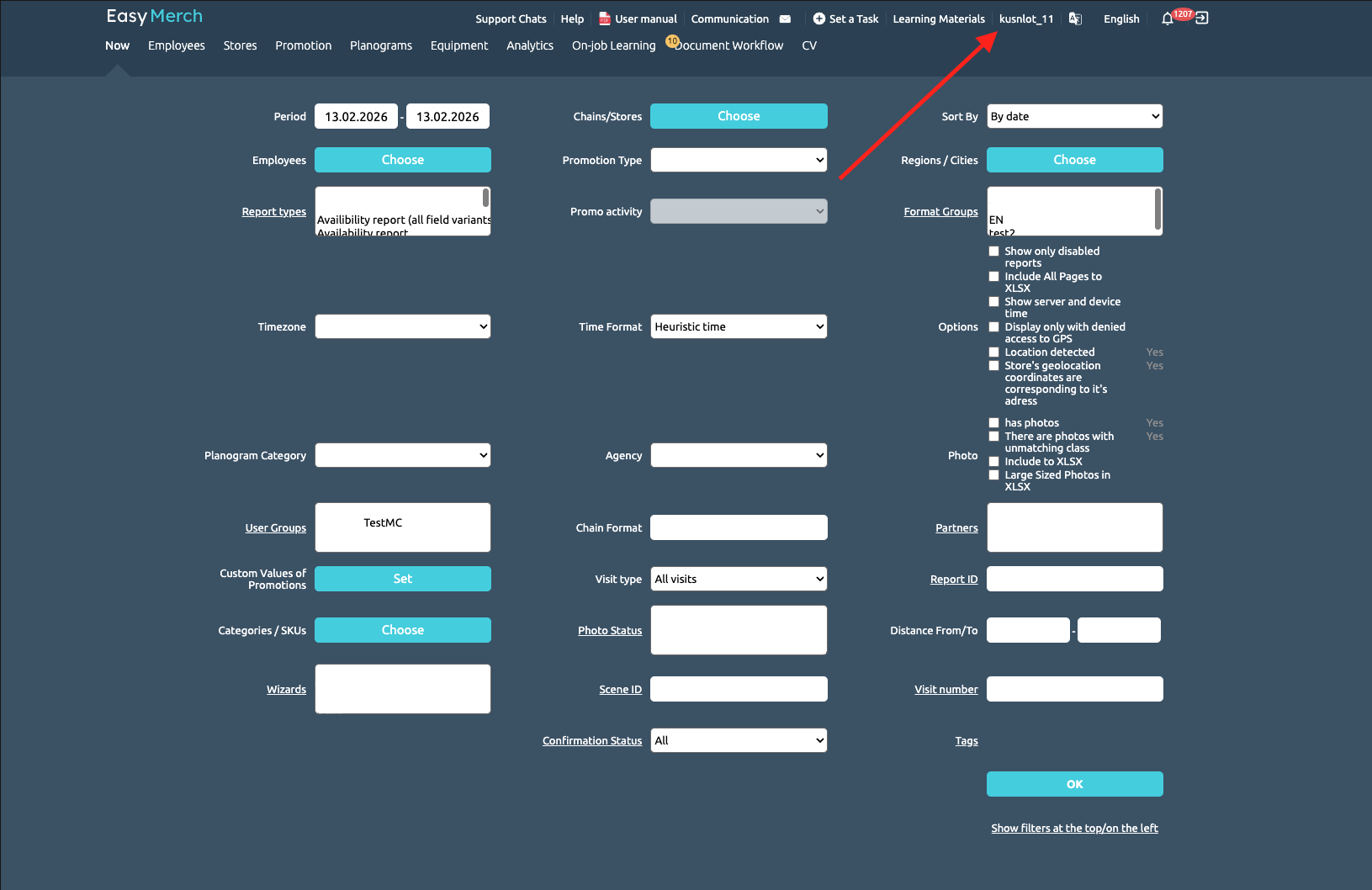Click the PDF icon beside User manual
Viewport: 1372px width, 890px height.
(604, 19)
